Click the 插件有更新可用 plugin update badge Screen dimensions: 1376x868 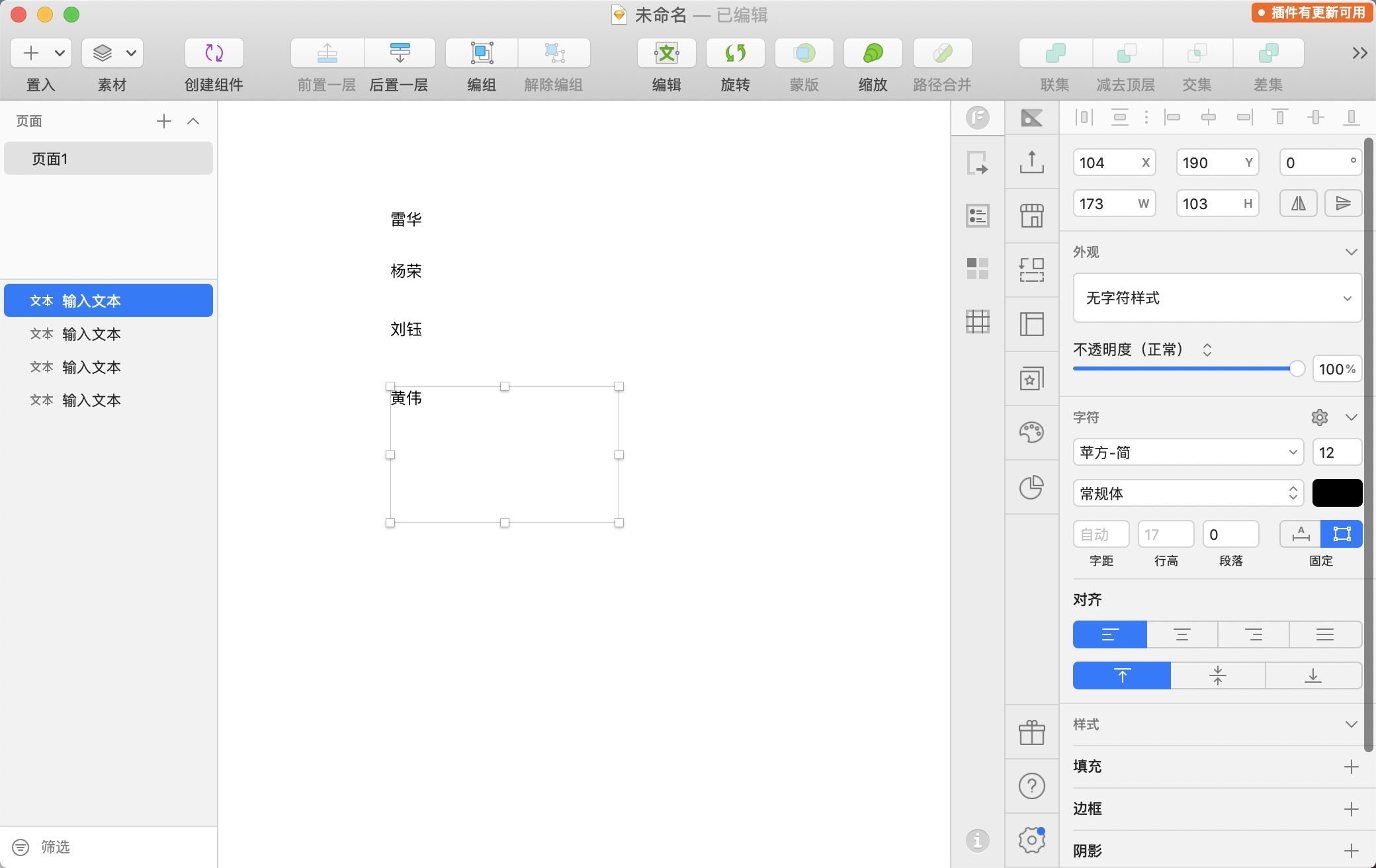[x=1312, y=13]
